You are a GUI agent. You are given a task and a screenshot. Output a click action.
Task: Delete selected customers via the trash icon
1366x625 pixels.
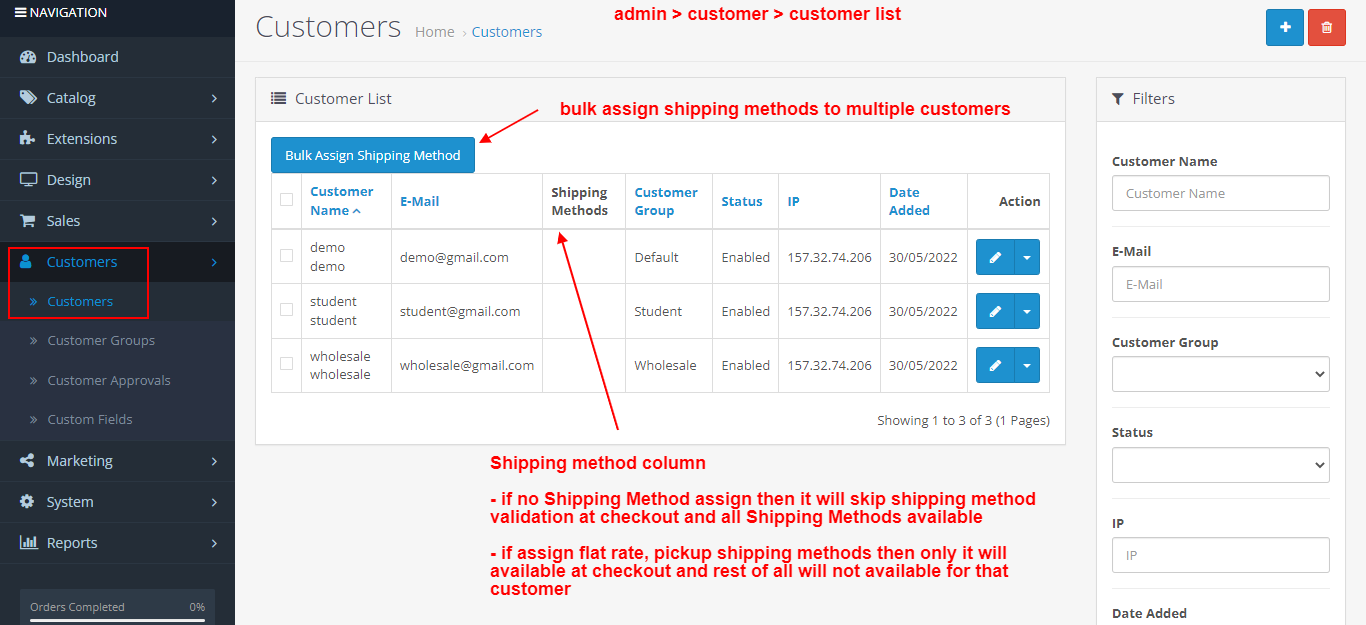click(x=1326, y=27)
